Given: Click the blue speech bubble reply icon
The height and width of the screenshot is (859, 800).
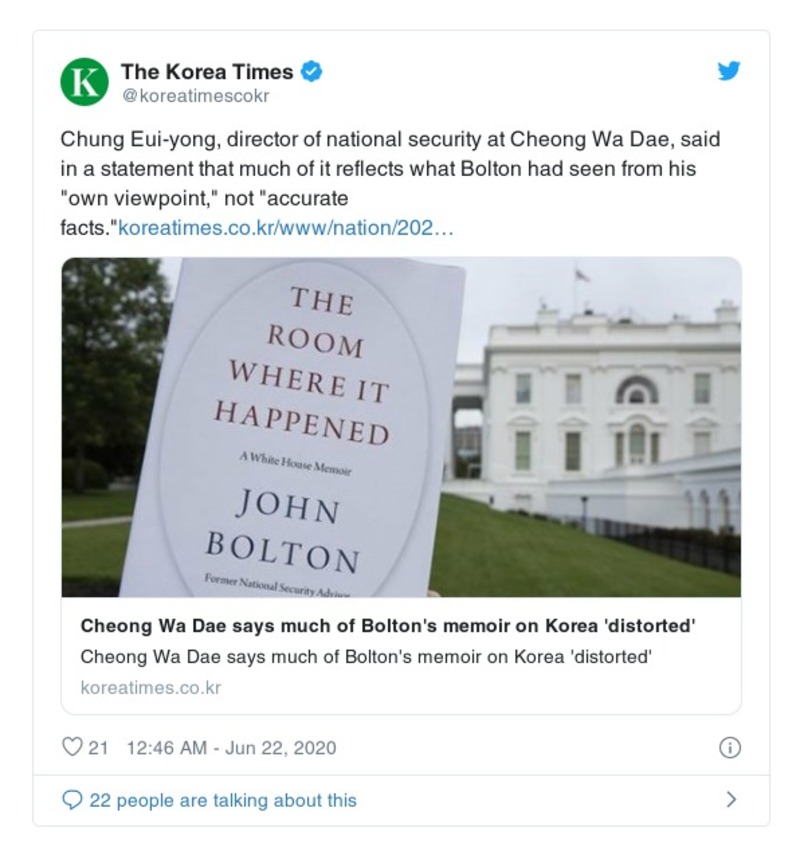Looking at the screenshot, I should (72, 800).
